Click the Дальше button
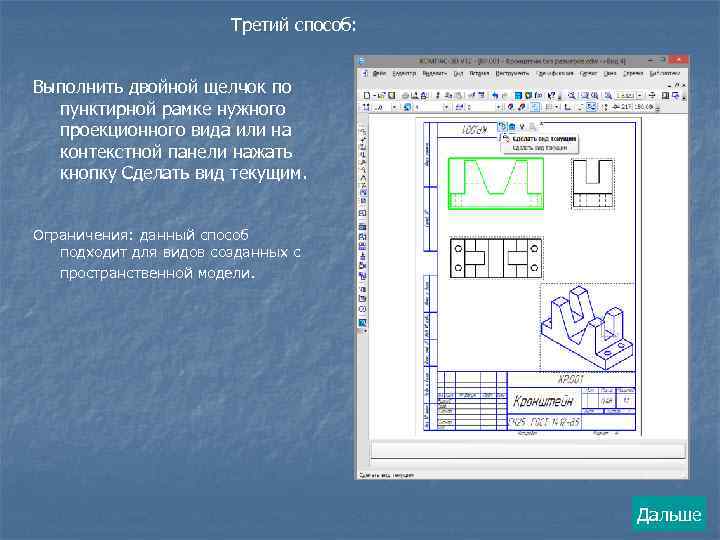Image resolution: width=720 pixels, height=540 pixels. point(669,514)
